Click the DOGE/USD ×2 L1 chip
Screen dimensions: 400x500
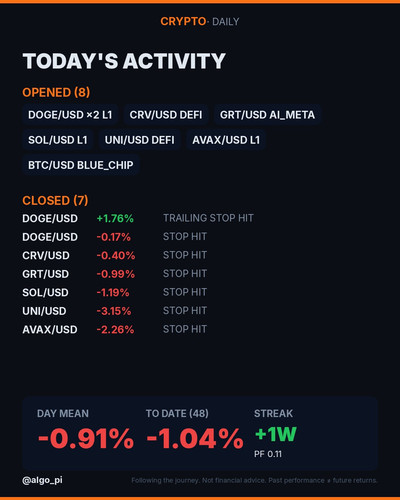[70, 115]
